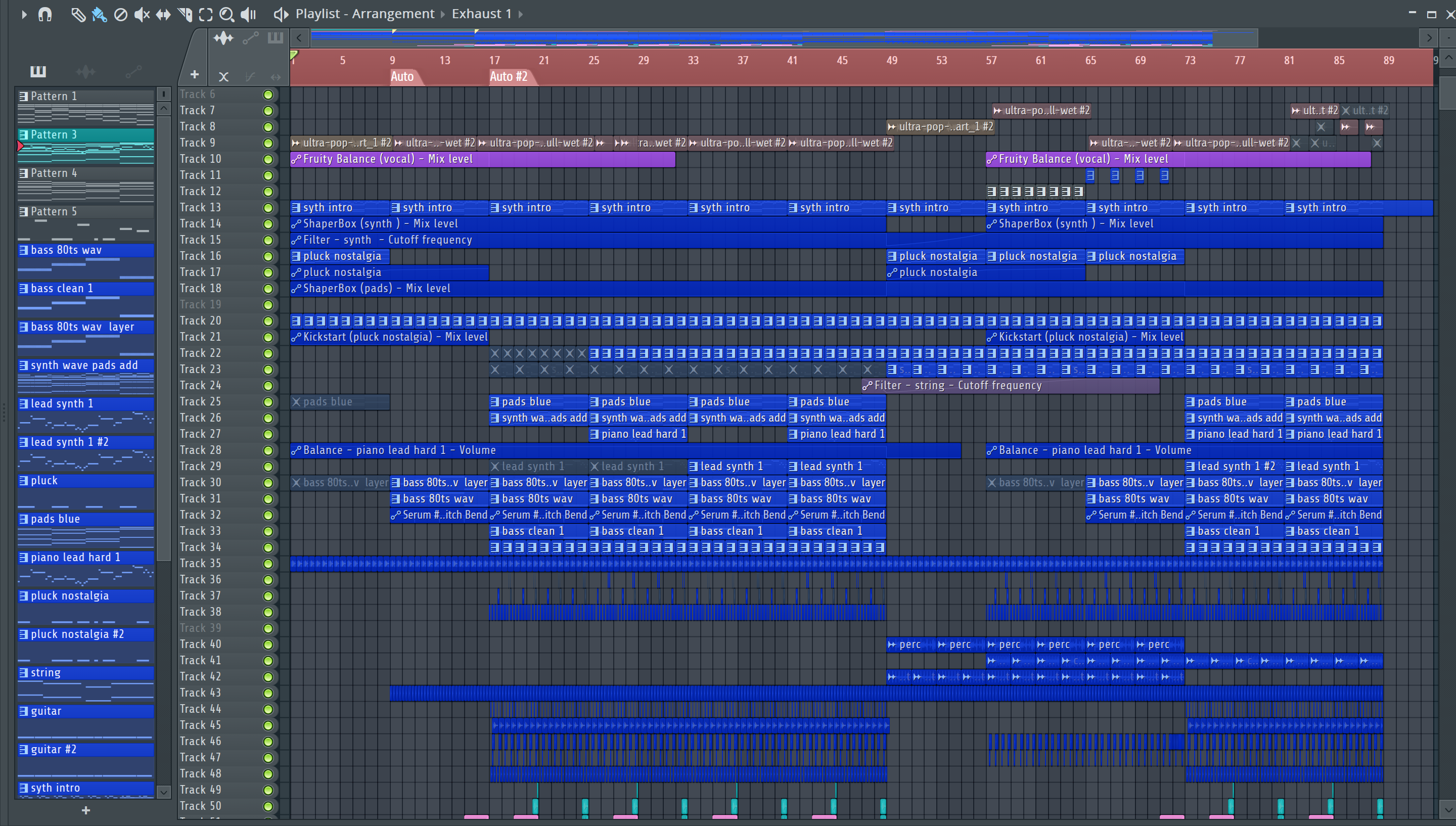Mute Track 43
The image size is (1456, 826).
(x=268, y=693)
